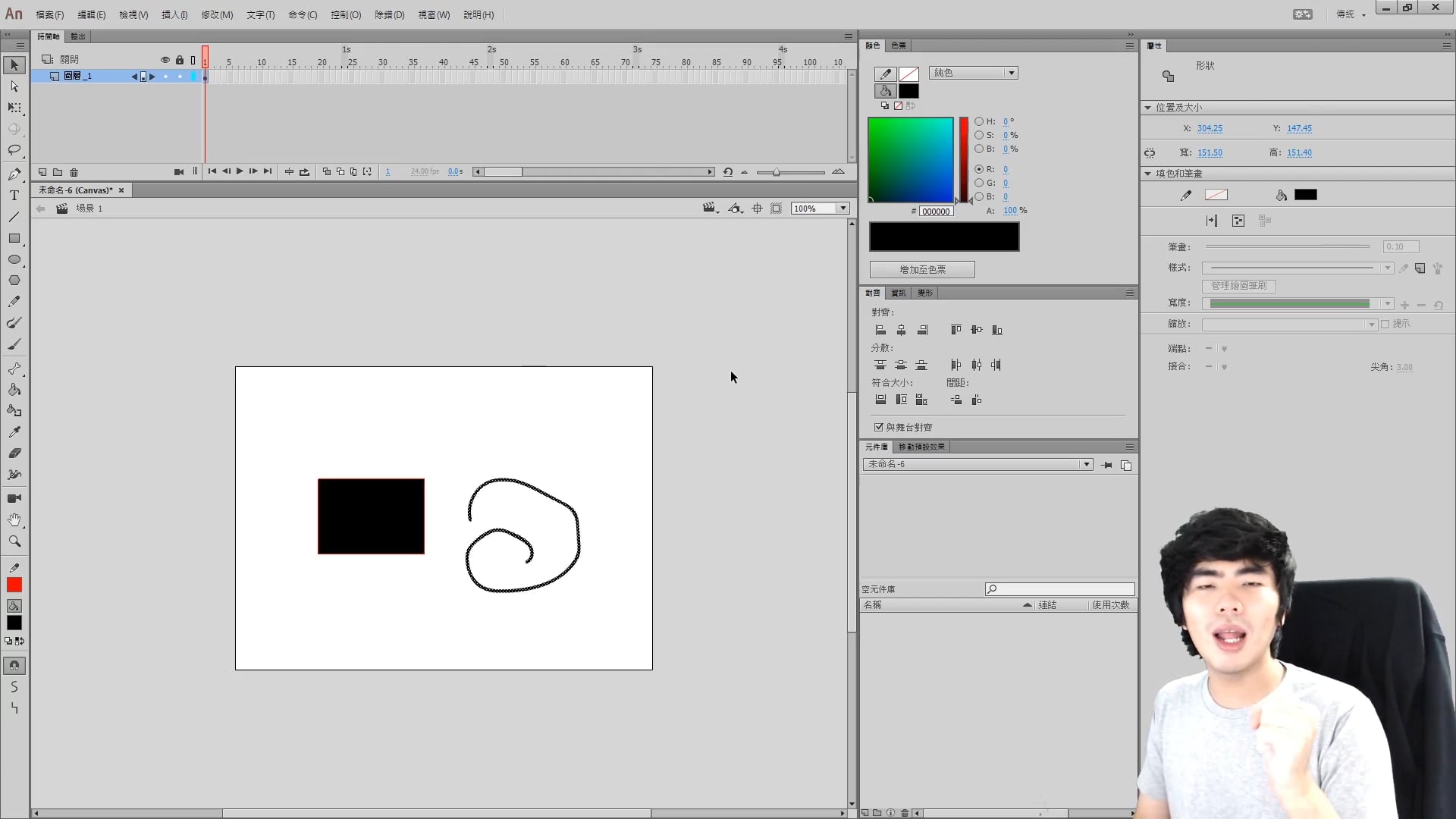Select the Zoom magnifier tool
This screenshot has width=1456, height=819.
(14, 541)
